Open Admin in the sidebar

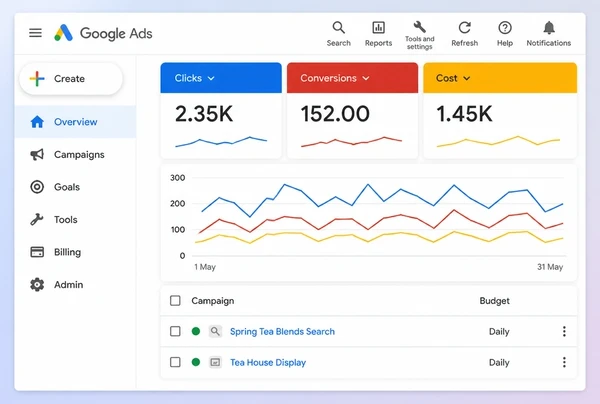click(x=75, y=285)
